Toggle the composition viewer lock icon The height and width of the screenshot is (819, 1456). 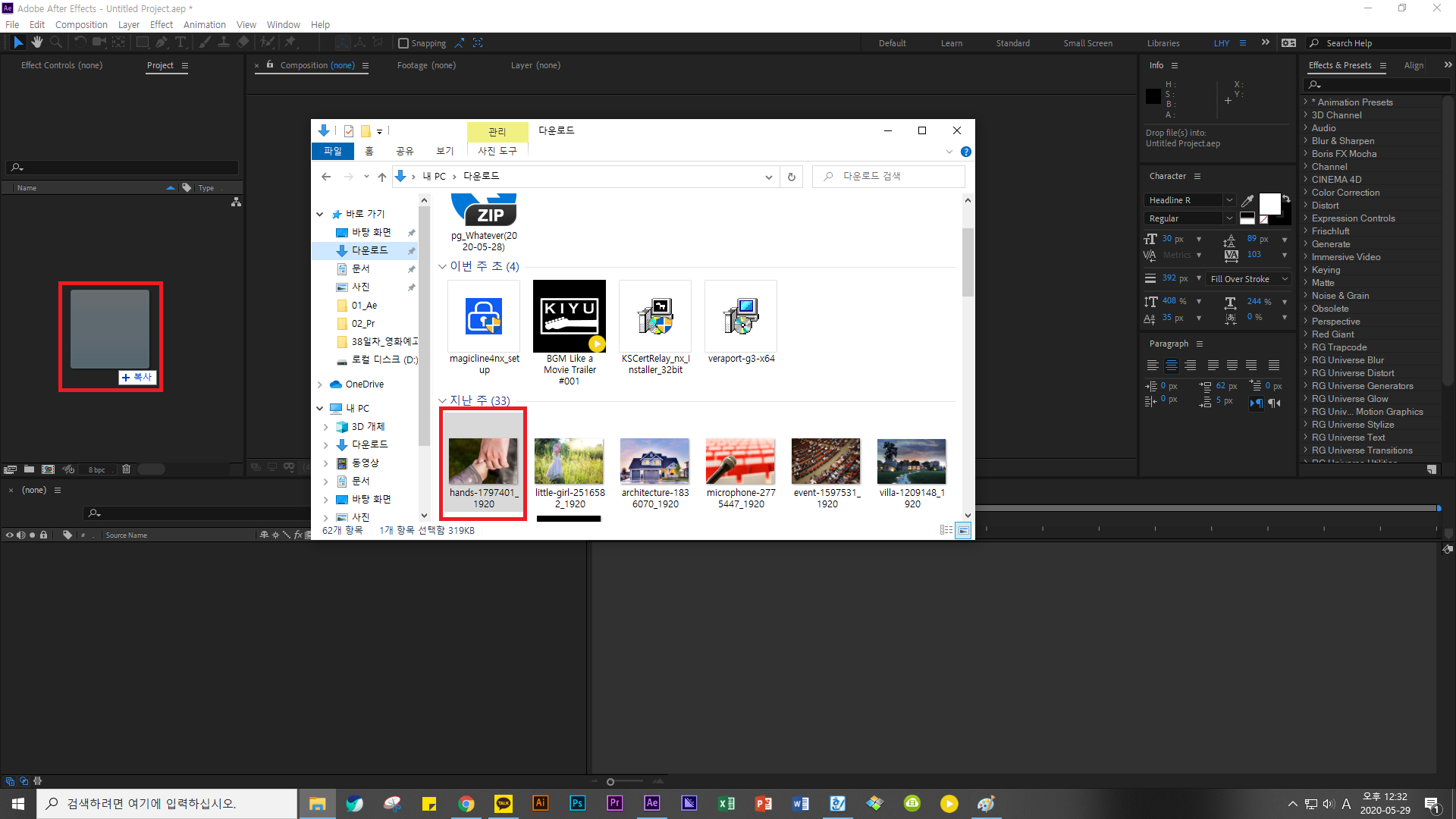pyautogui.click(x=270, y=65)
